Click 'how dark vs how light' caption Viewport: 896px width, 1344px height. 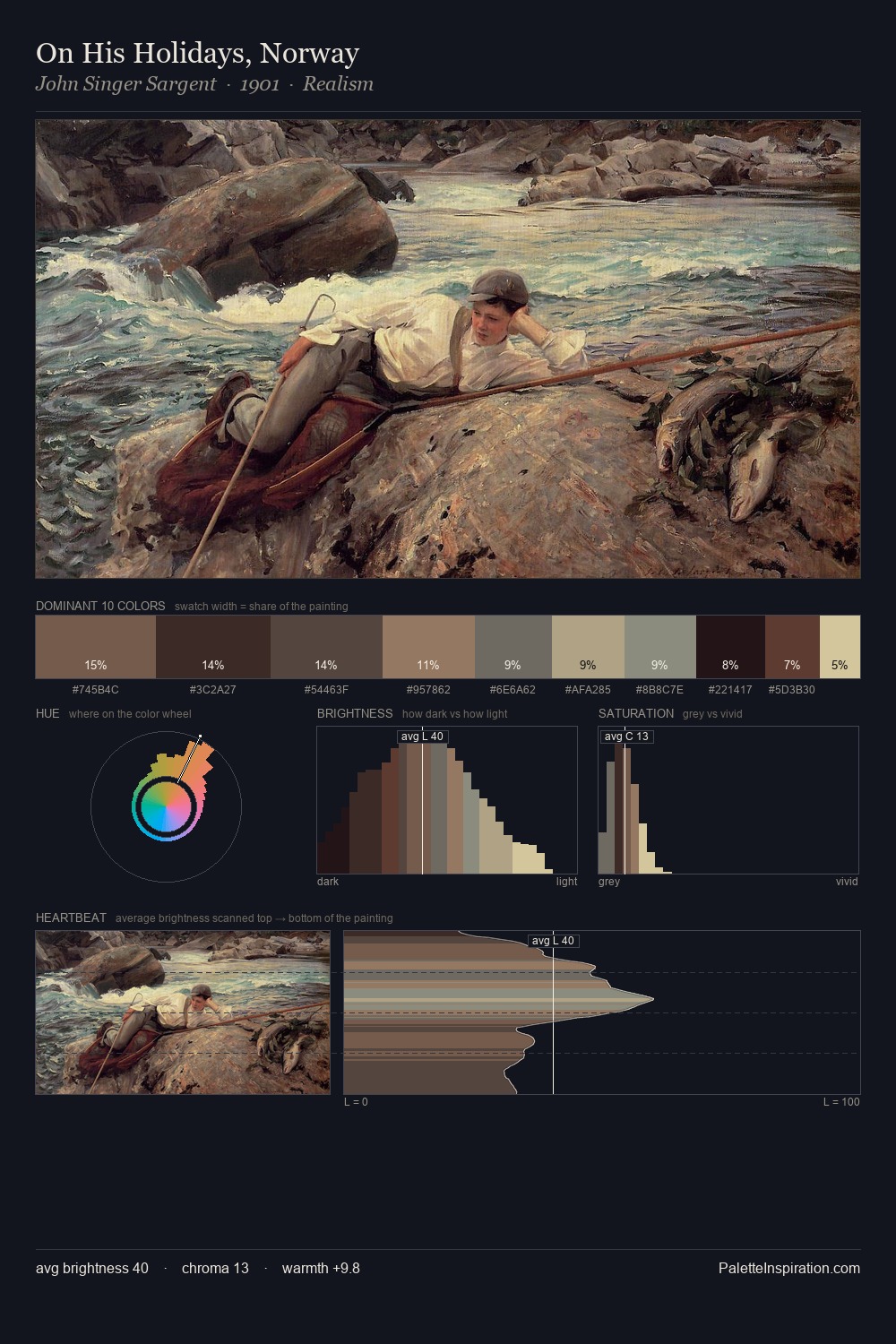click(455, 714)
